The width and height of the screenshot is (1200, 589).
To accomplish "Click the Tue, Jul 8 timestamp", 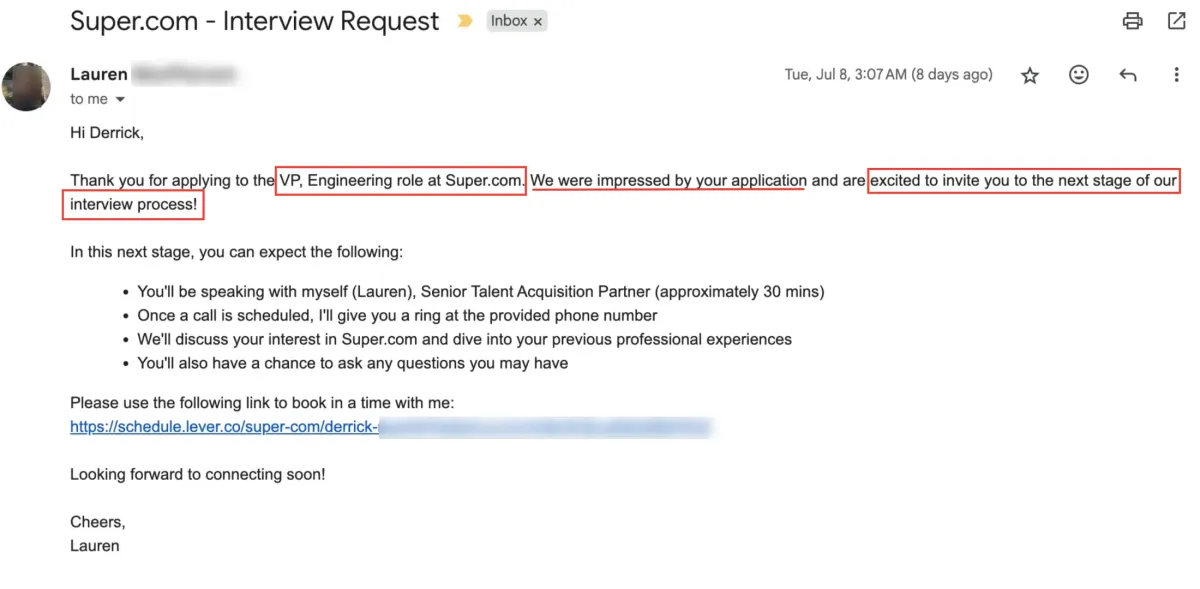I will pyautogui.click(x=888, y=75).
